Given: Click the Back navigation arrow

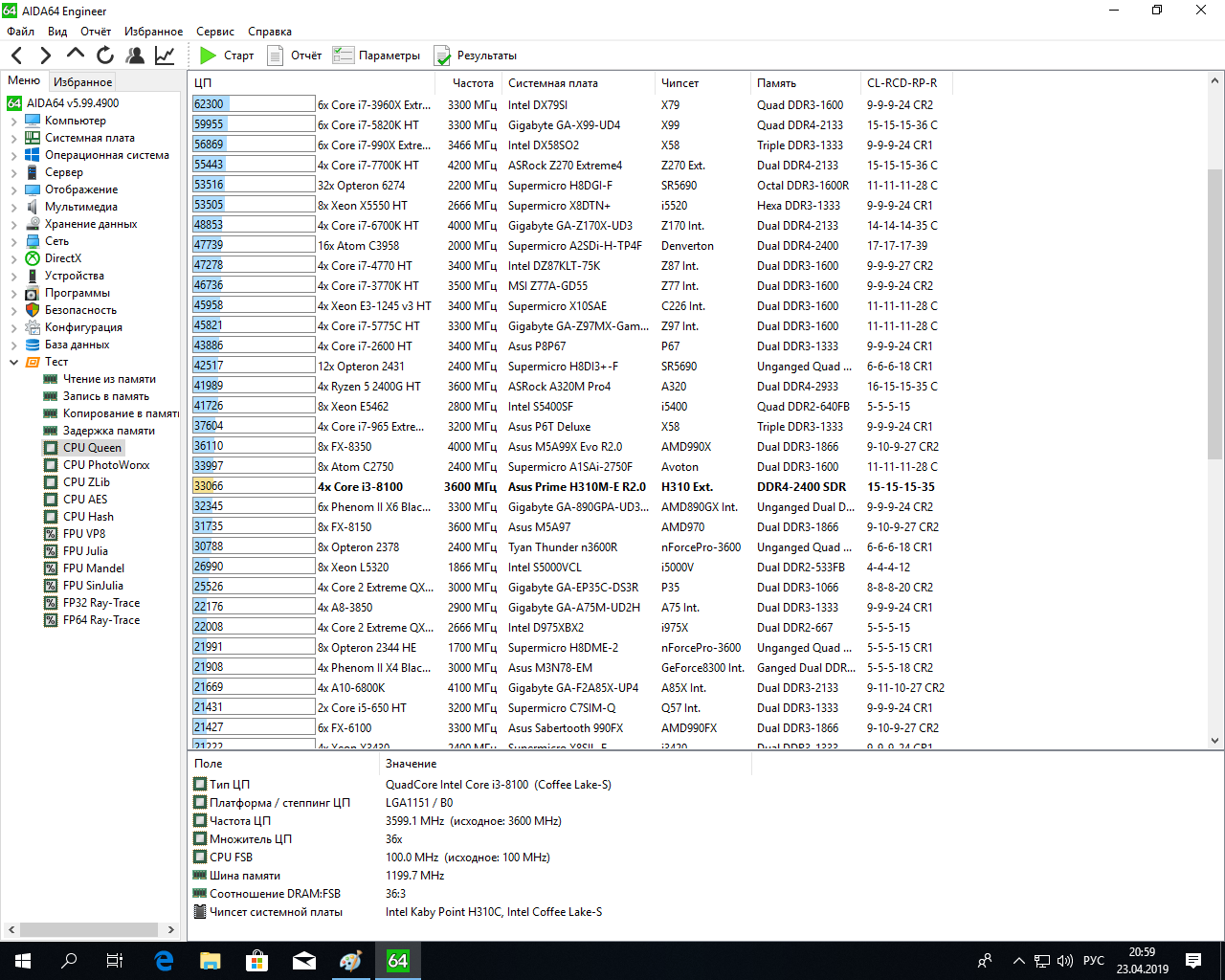Looking at the screenshot, I should tap(16, 56).
